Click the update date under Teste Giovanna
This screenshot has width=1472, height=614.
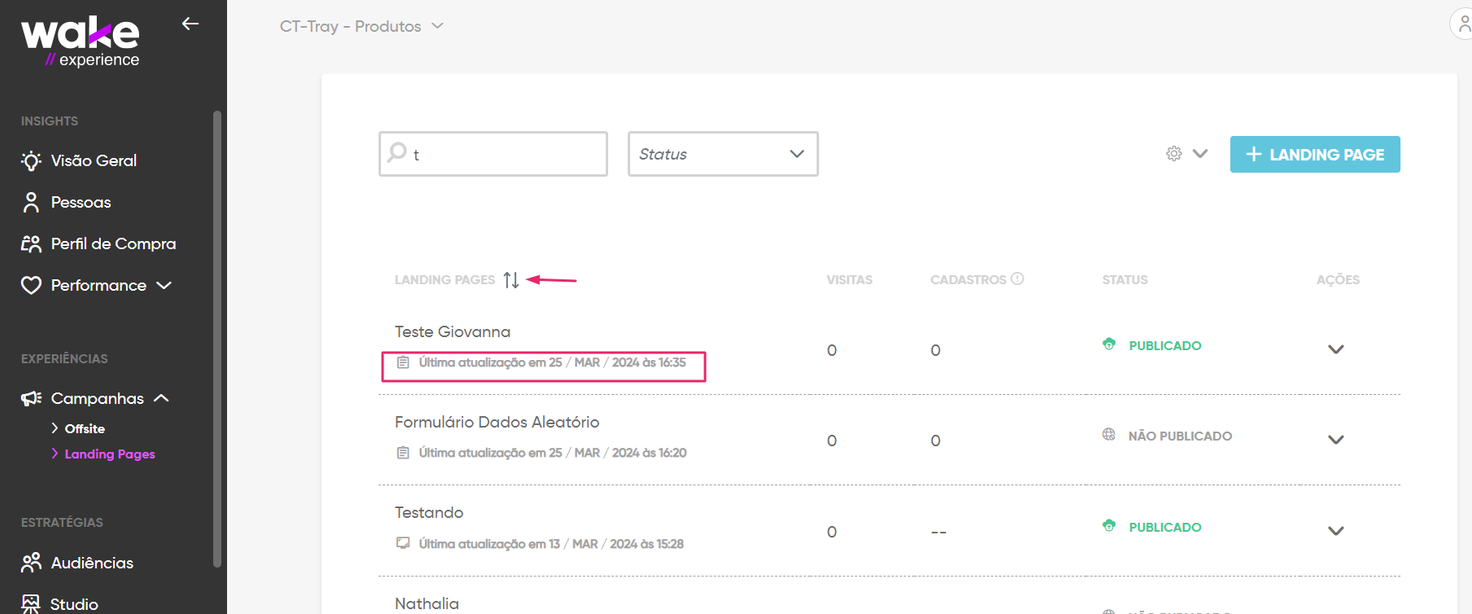point(552,363)
